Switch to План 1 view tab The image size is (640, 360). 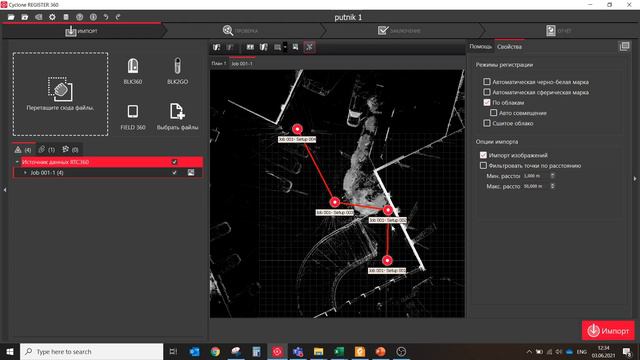[219, 63]
